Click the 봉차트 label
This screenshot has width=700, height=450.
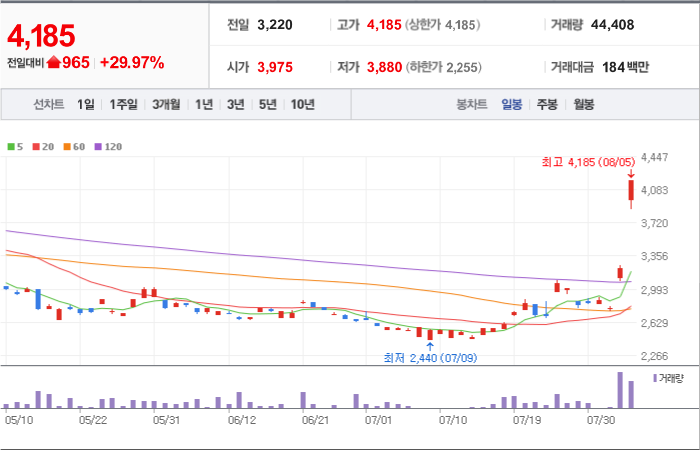(471, 104)
